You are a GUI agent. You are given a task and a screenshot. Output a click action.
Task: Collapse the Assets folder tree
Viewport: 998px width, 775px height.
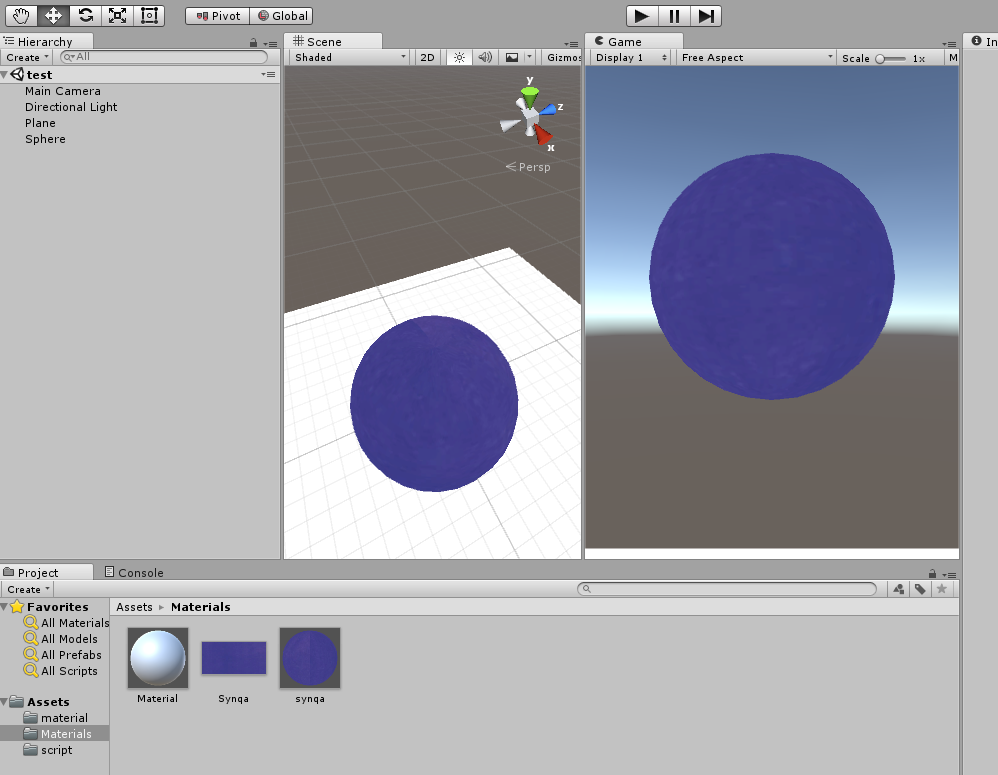(4, 702)
